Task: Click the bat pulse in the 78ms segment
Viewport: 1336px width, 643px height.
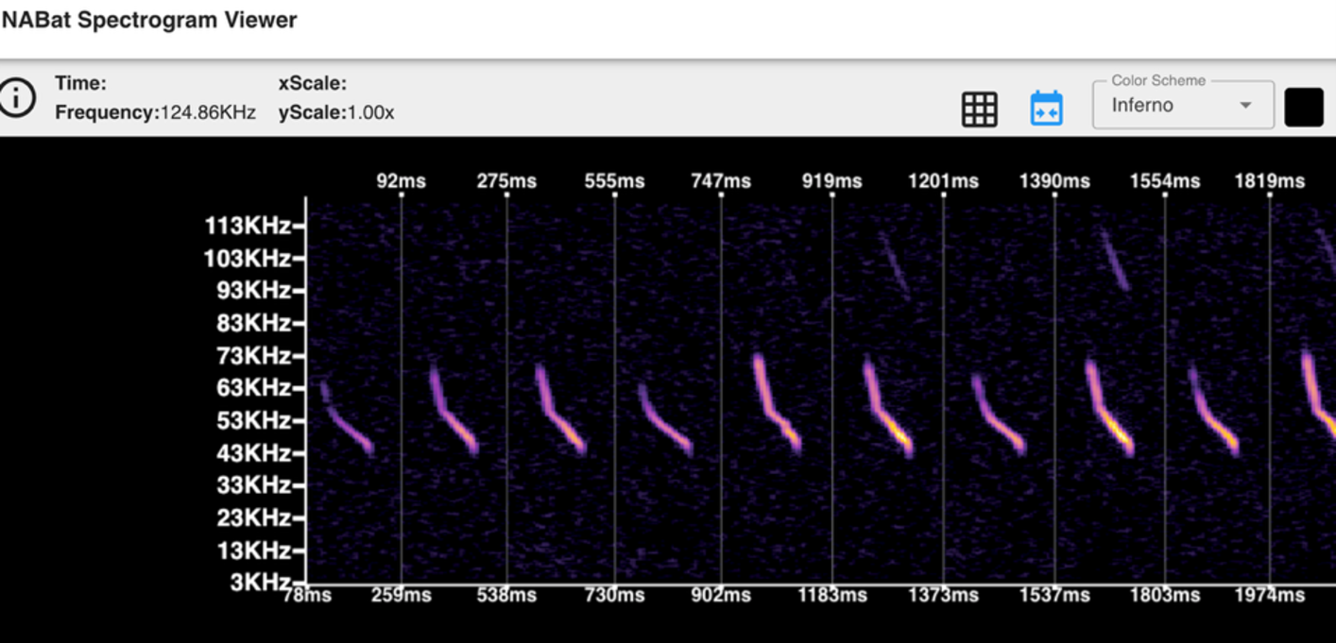Action: [347, 420]
